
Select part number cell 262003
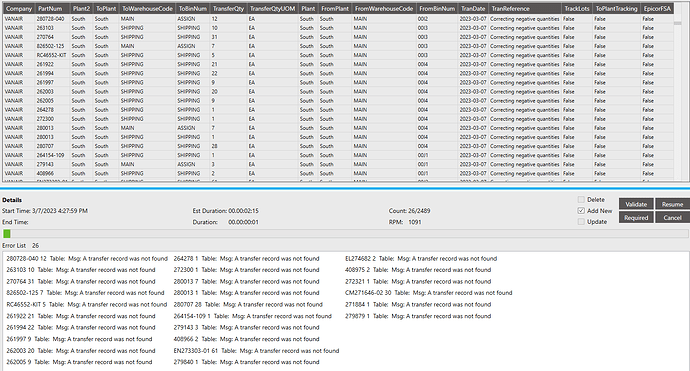tap(52, 92)
